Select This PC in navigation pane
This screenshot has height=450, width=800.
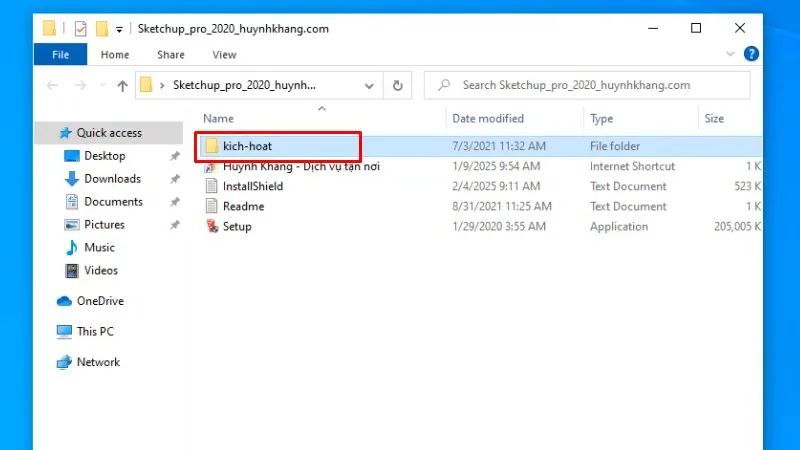95,331
